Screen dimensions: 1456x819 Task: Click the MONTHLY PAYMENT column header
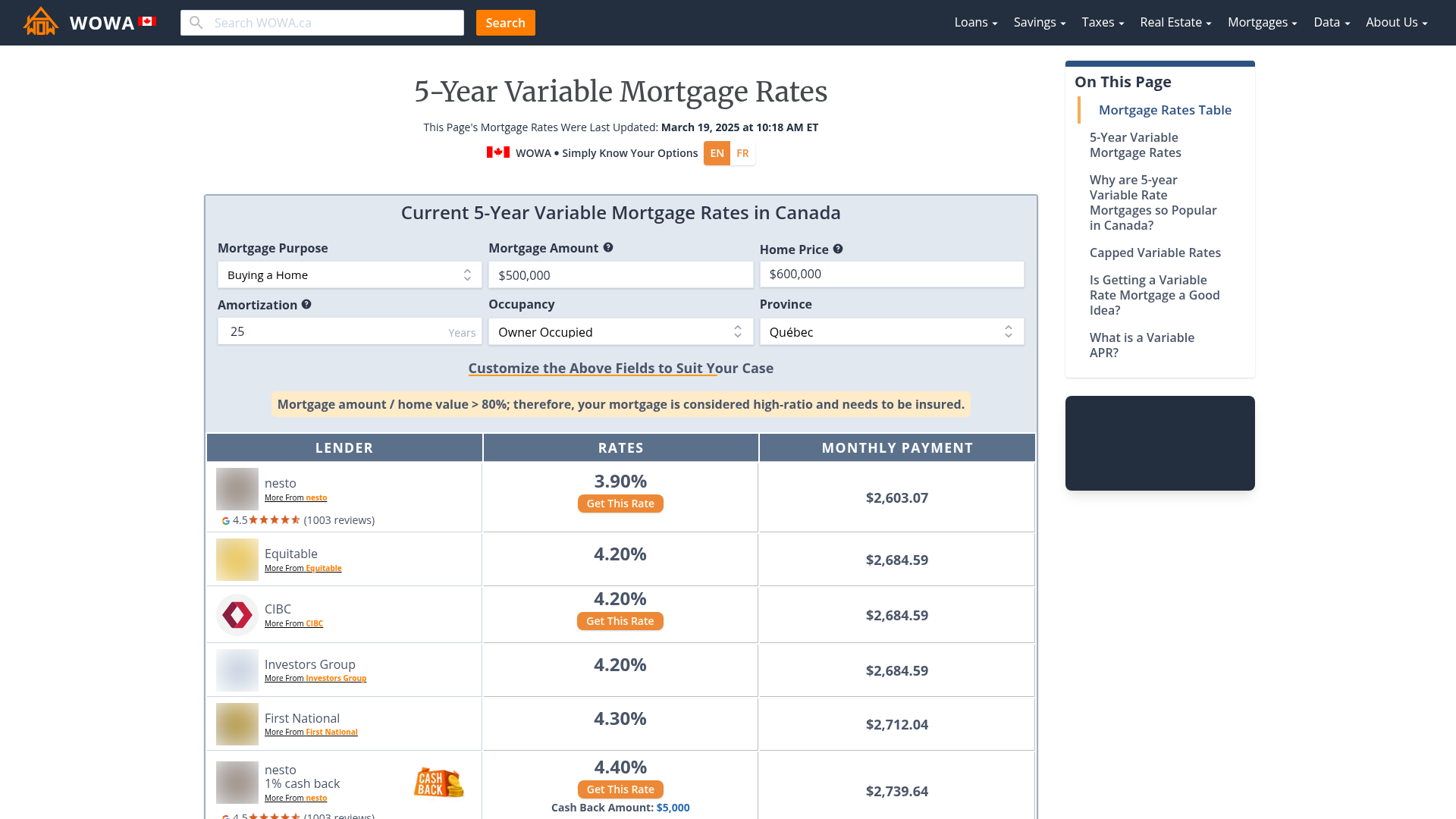pos(897,447)
